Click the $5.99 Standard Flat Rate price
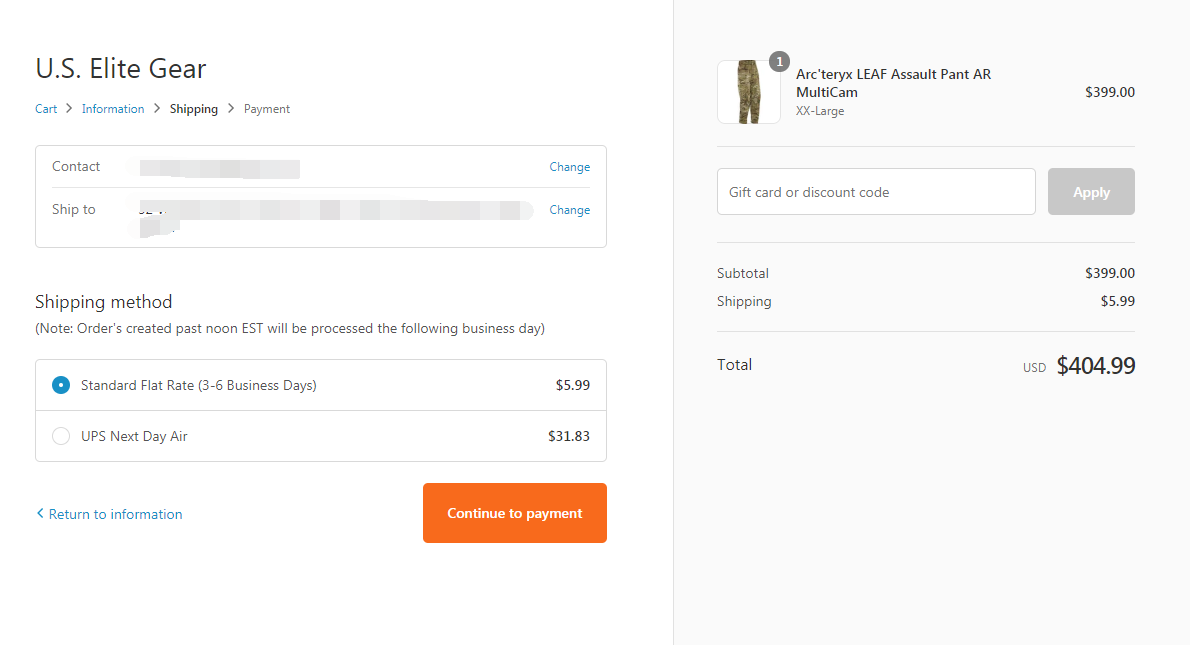1190x645 pixels. pos(572,385)
